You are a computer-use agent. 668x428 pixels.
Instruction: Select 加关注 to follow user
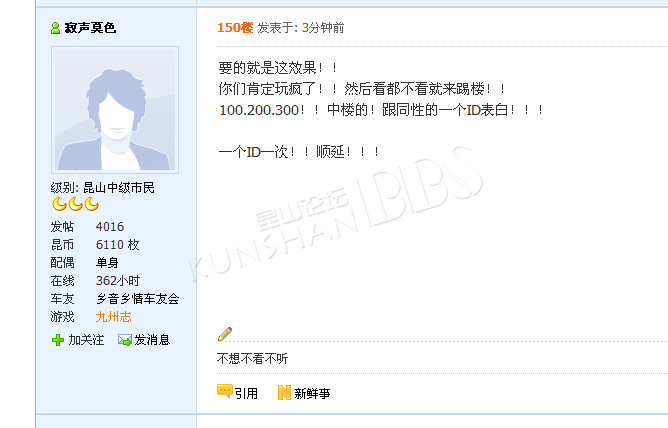point(86,340)
